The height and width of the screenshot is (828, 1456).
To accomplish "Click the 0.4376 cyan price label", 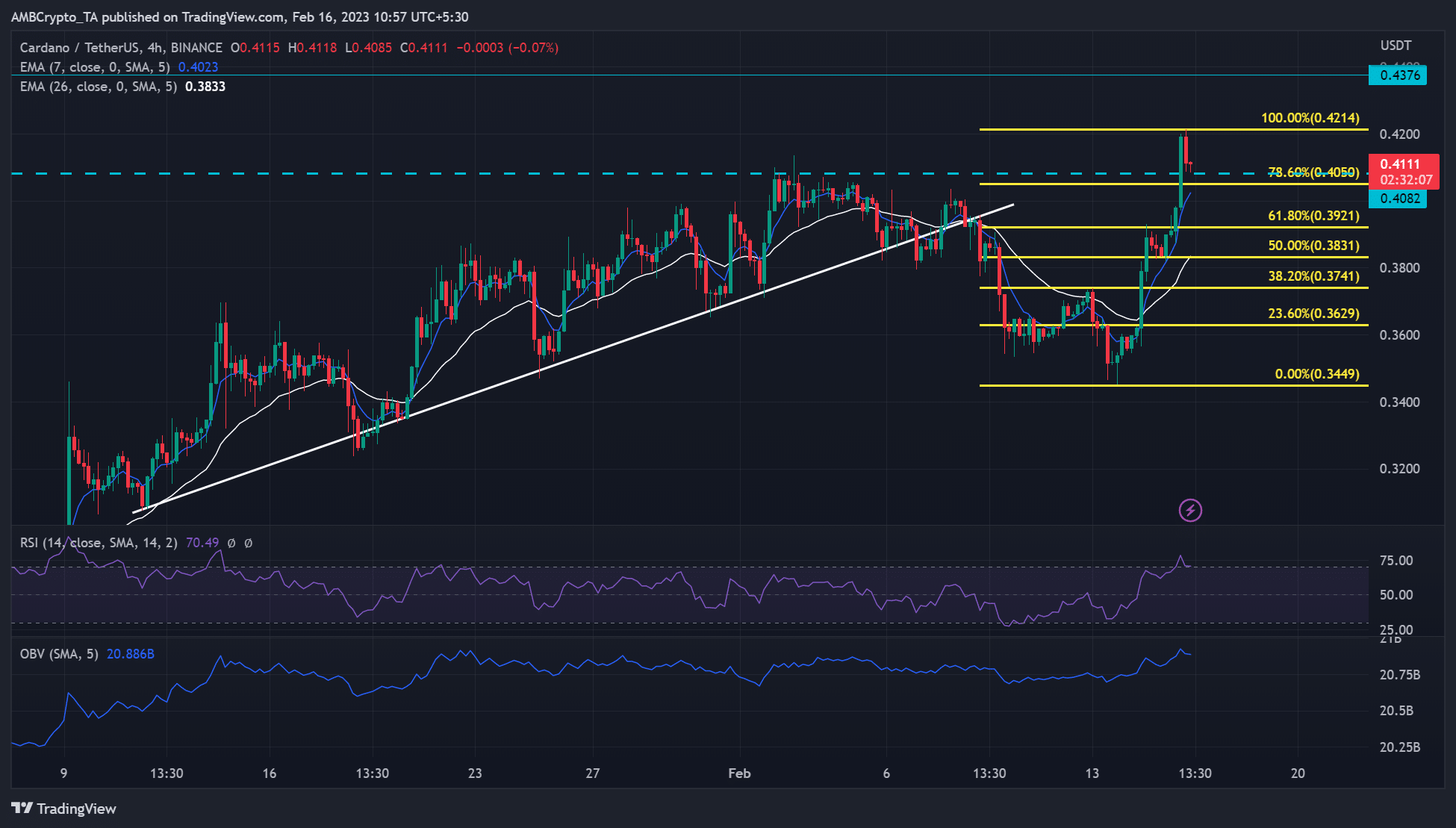I will [x=1398, y=75].
